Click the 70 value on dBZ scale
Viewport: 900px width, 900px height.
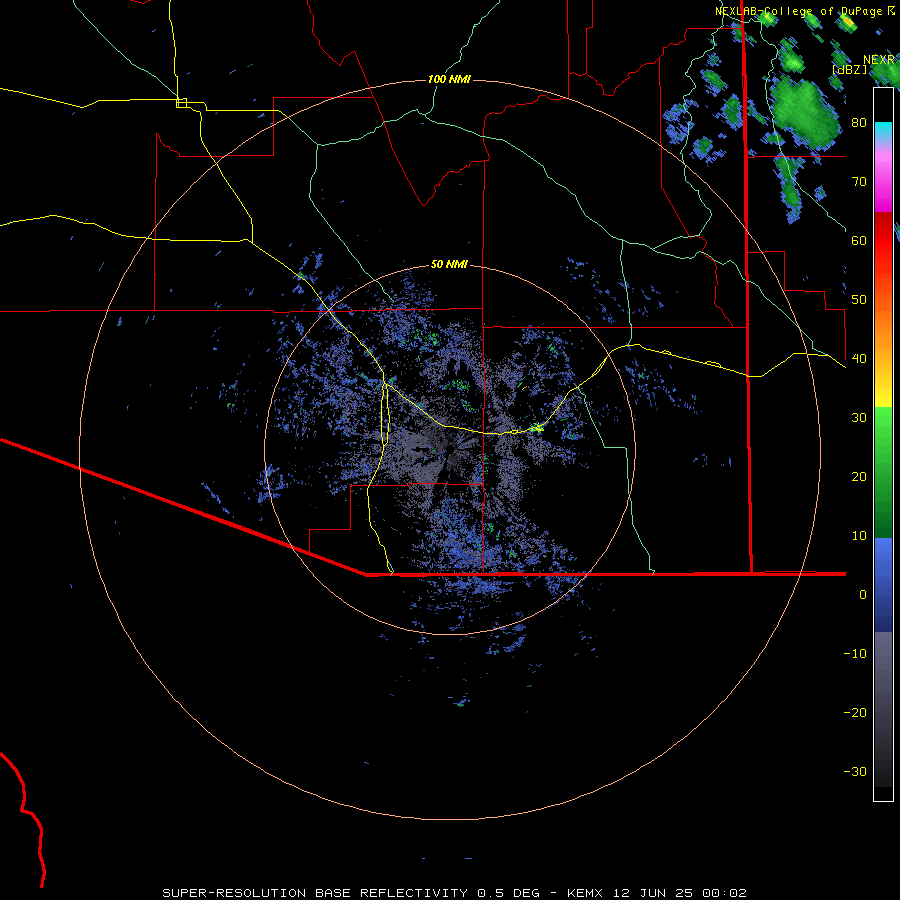pyautogui.click(x=859, y=181)
